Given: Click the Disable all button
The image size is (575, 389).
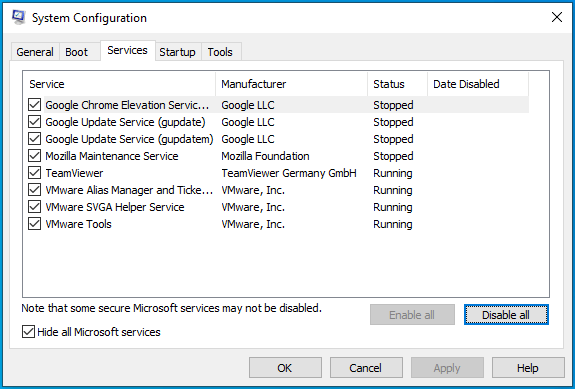Looking at the screenshot, I should (506, 315).
